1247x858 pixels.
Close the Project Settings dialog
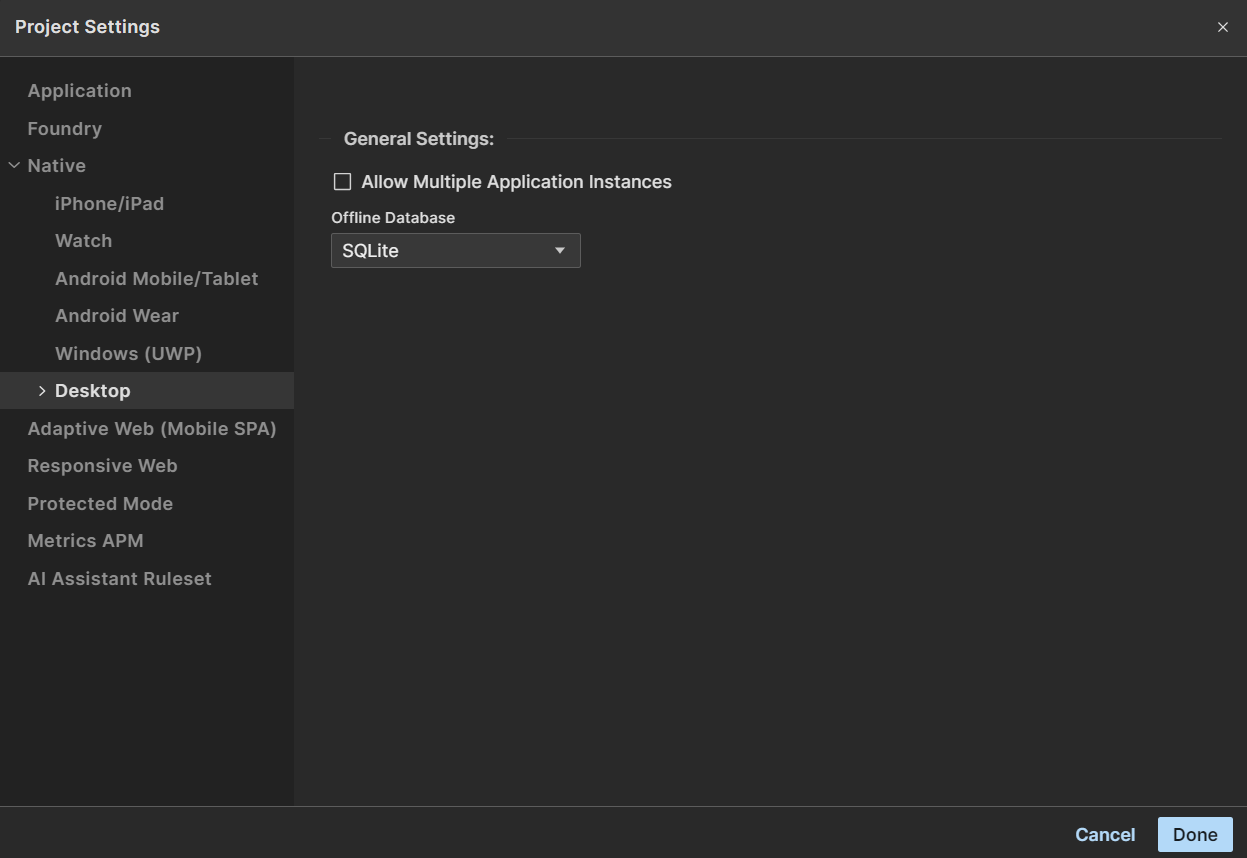[1222, 28]
